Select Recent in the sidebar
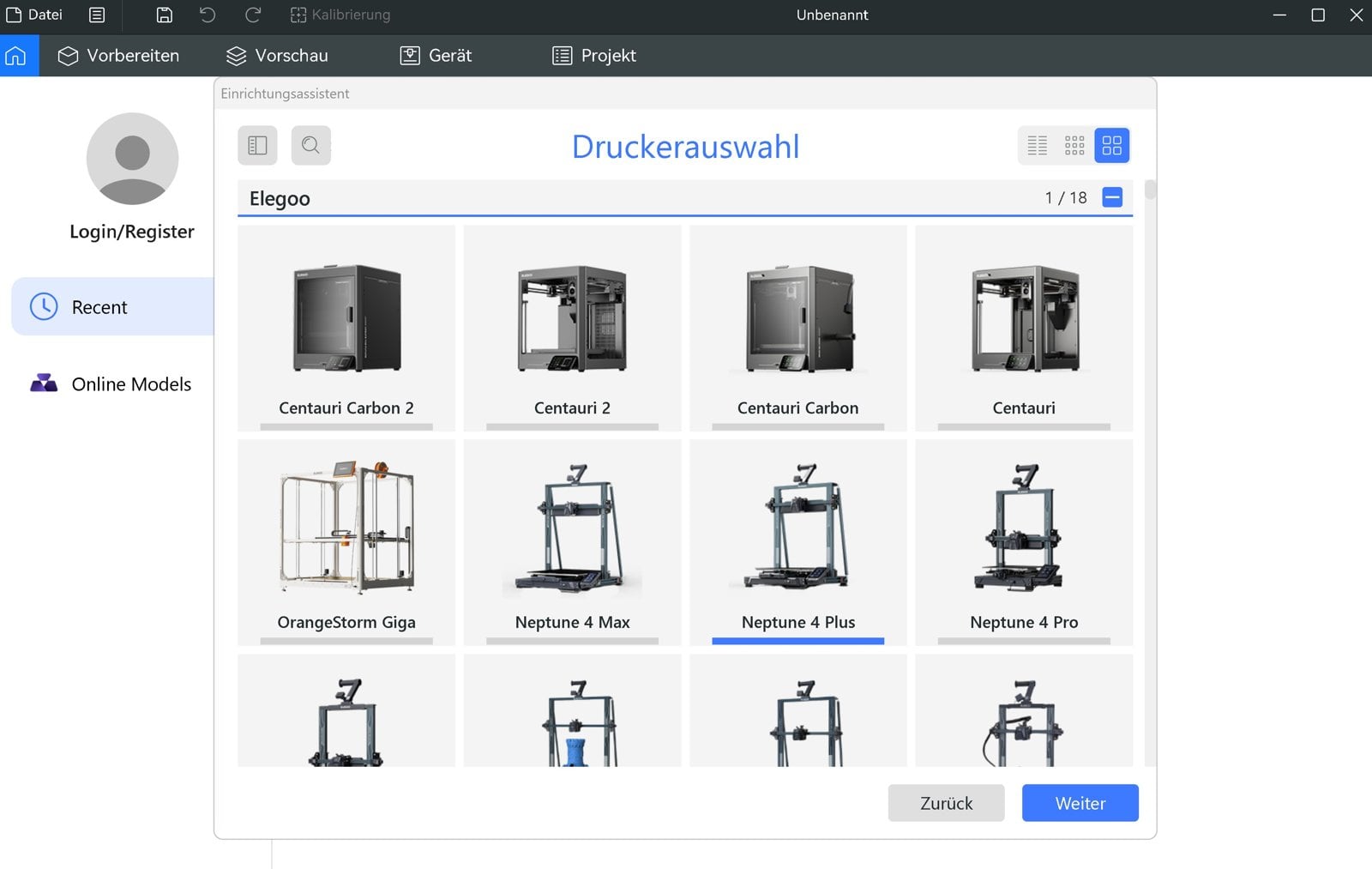Viewport: 1372px width, 869px height. (x=112, y=306)
